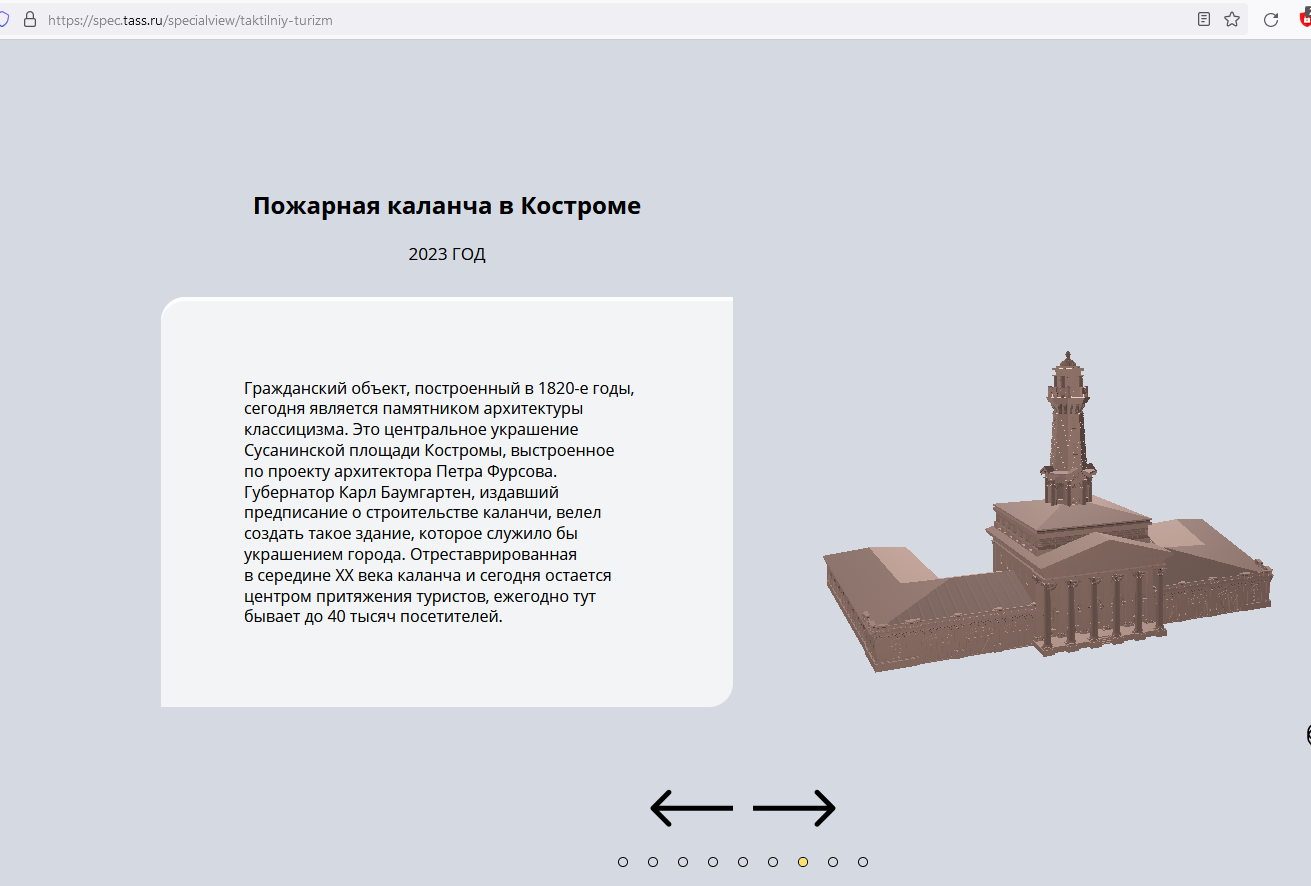Toggle reader view in address bar
Viewport: 1311px width, 886px height.
pyautogui.click(x=1204, y=19)
